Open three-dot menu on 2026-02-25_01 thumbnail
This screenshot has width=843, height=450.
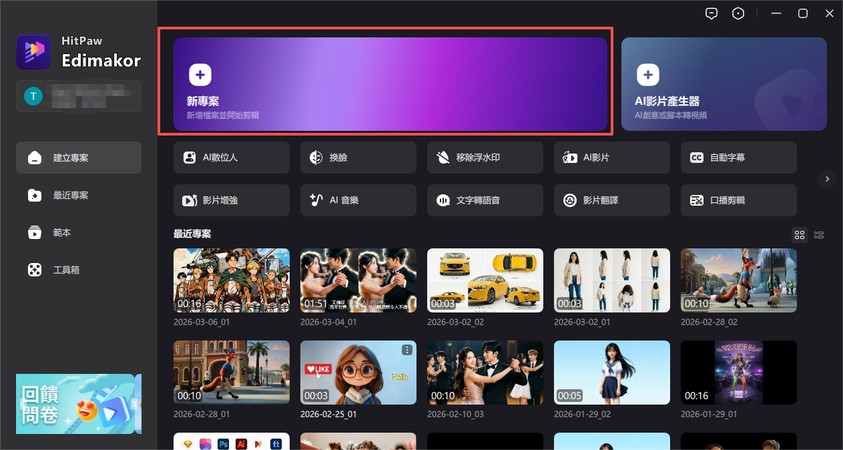click(x=408, y=350)
